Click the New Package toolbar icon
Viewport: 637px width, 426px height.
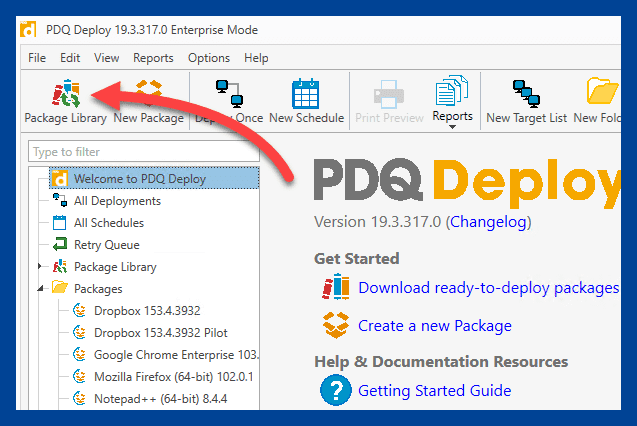point(149,94)
